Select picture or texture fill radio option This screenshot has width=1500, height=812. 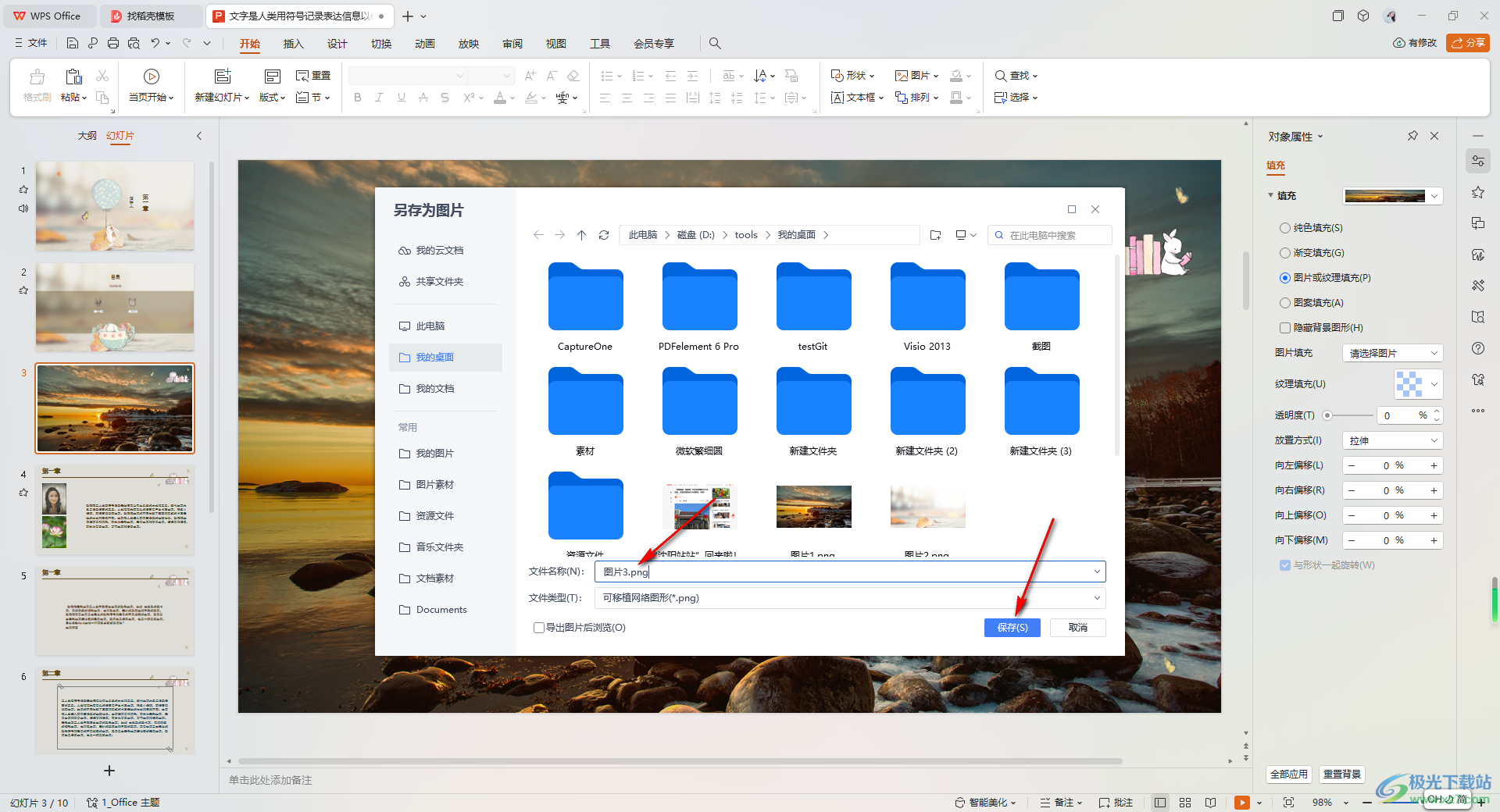(x=1285, y=278)
